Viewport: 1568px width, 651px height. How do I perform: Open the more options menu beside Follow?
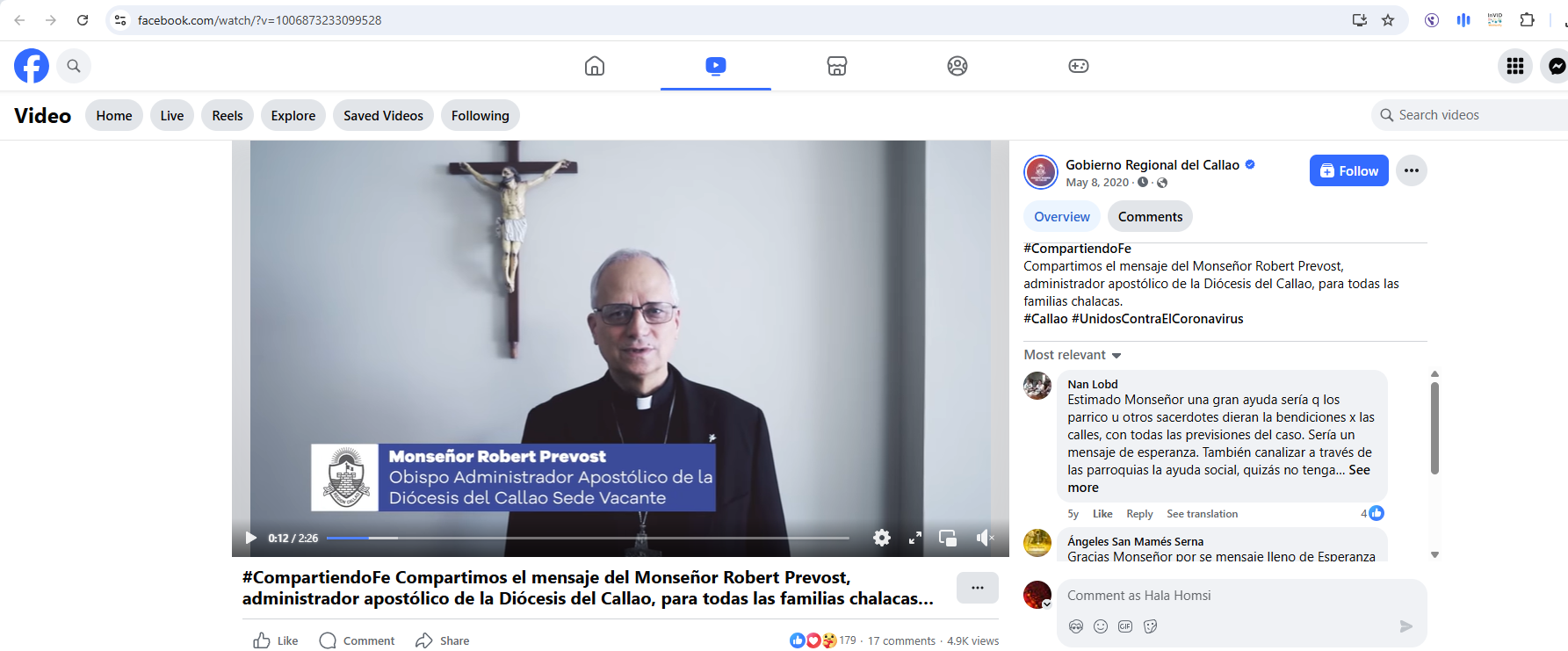pos(1411,170)
